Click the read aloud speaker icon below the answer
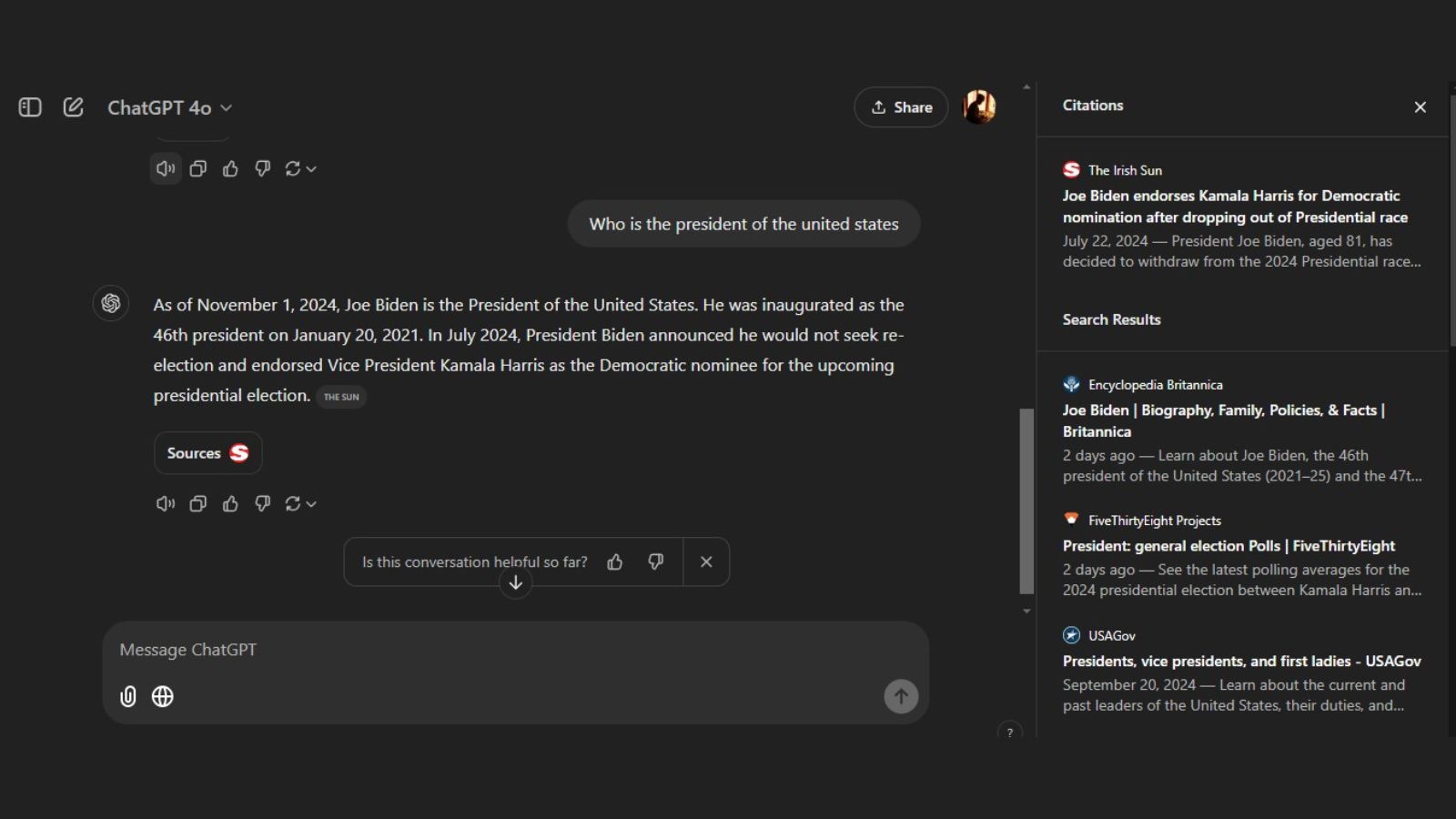 click(165, 503)
